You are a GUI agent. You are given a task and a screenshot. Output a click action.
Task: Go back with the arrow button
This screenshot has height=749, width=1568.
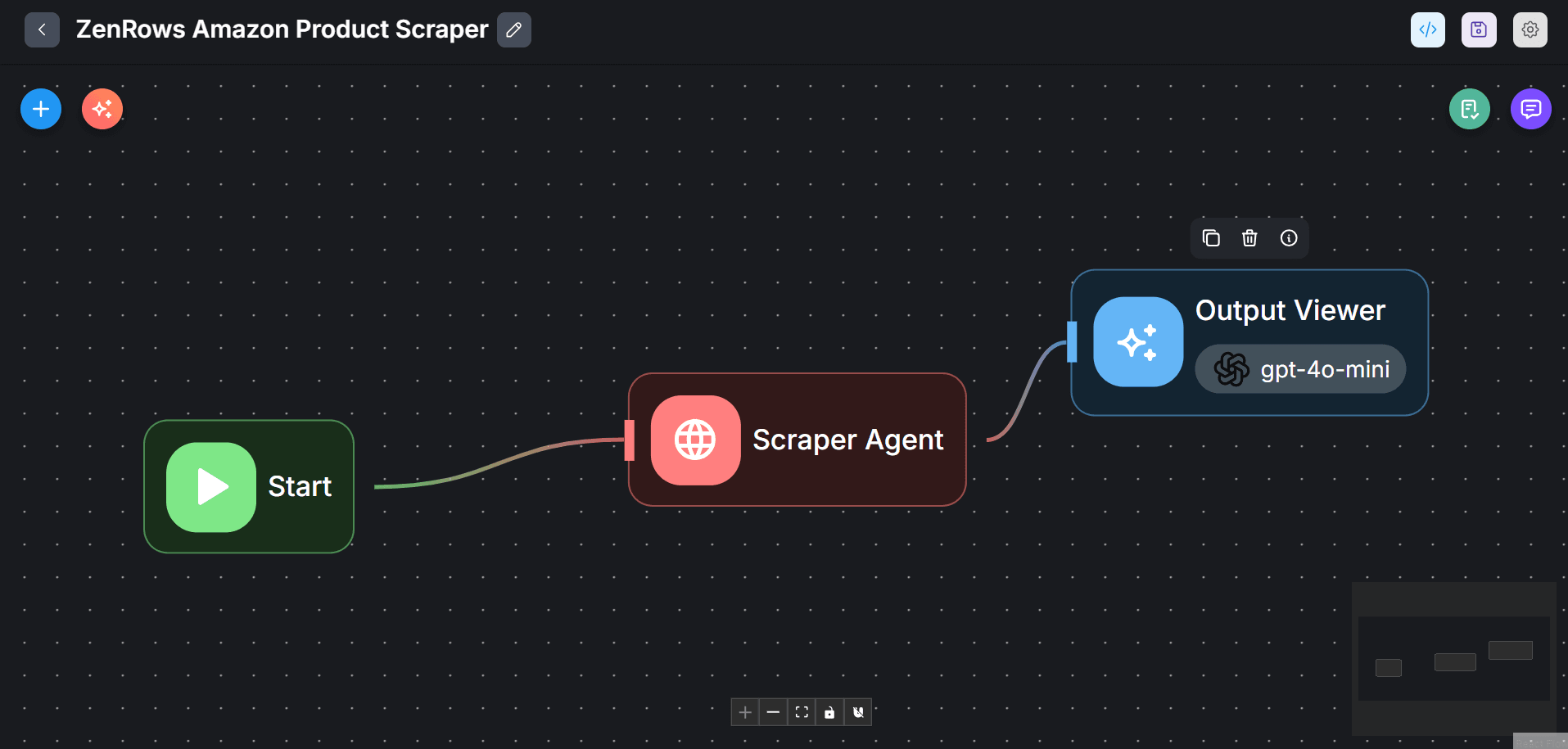point(42,30)
